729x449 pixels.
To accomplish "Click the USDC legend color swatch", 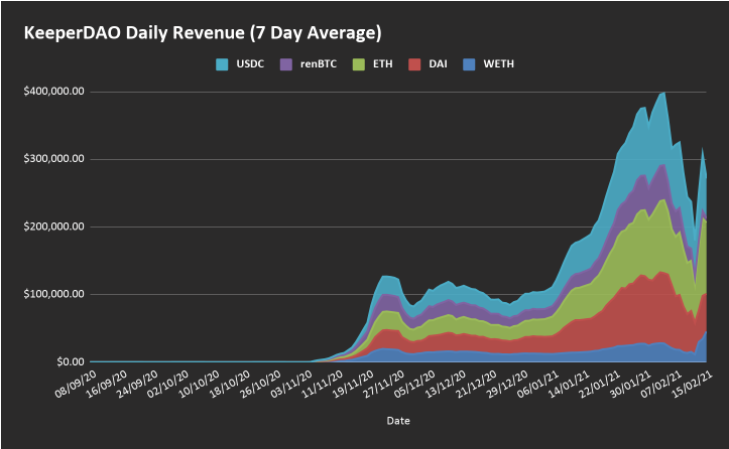I will (222, 64).
